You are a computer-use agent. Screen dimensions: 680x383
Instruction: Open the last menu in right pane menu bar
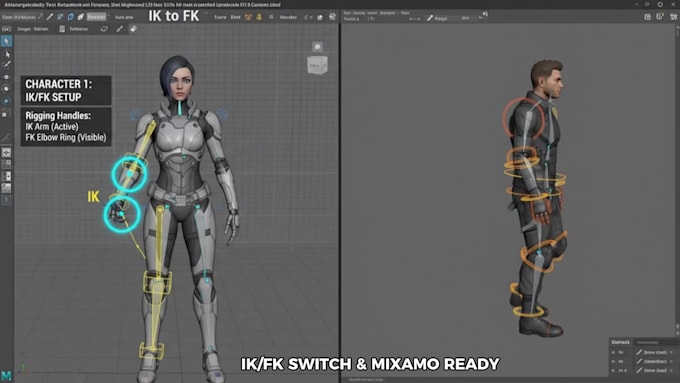(405, 13)
